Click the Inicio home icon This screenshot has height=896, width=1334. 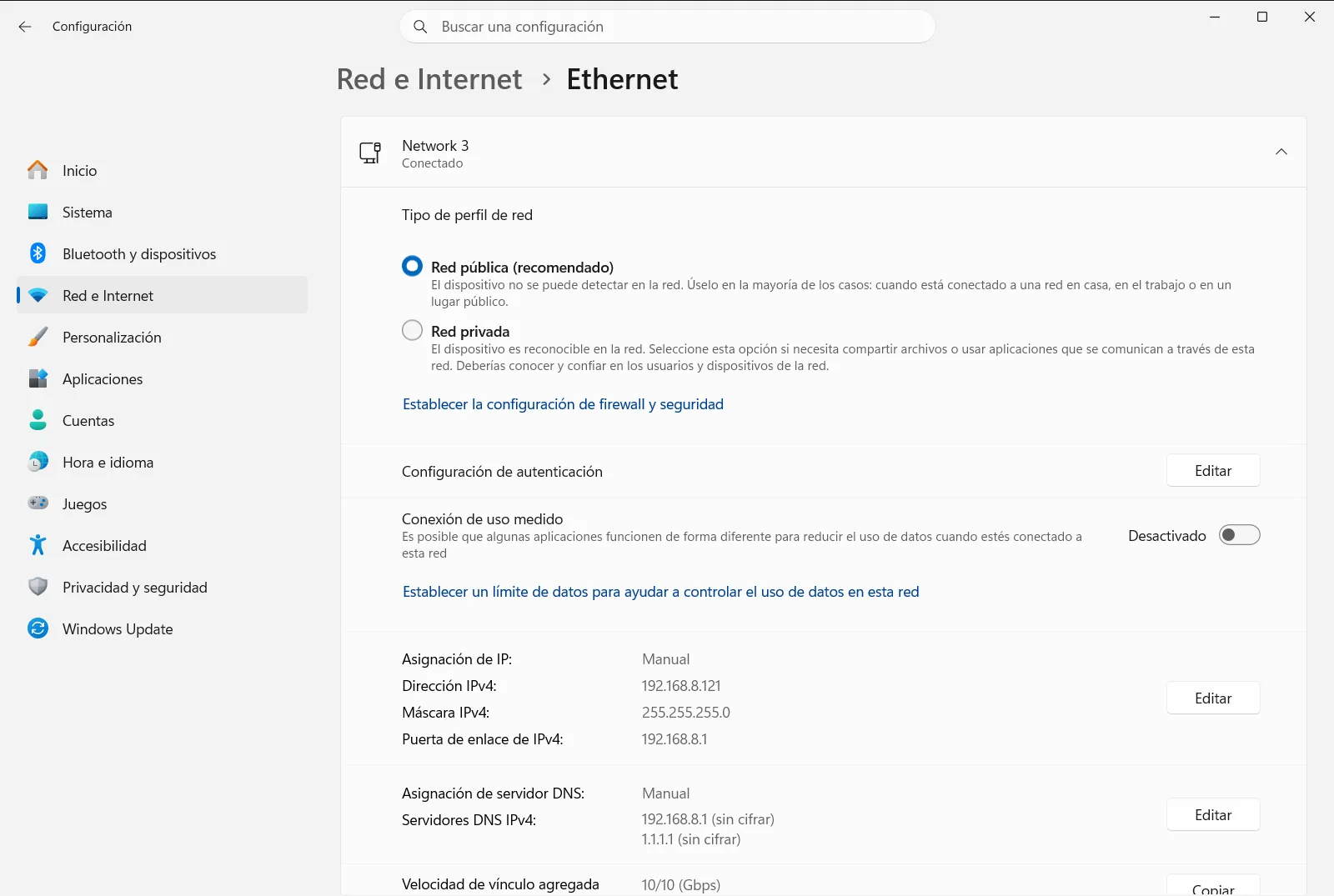click(38, 170)
